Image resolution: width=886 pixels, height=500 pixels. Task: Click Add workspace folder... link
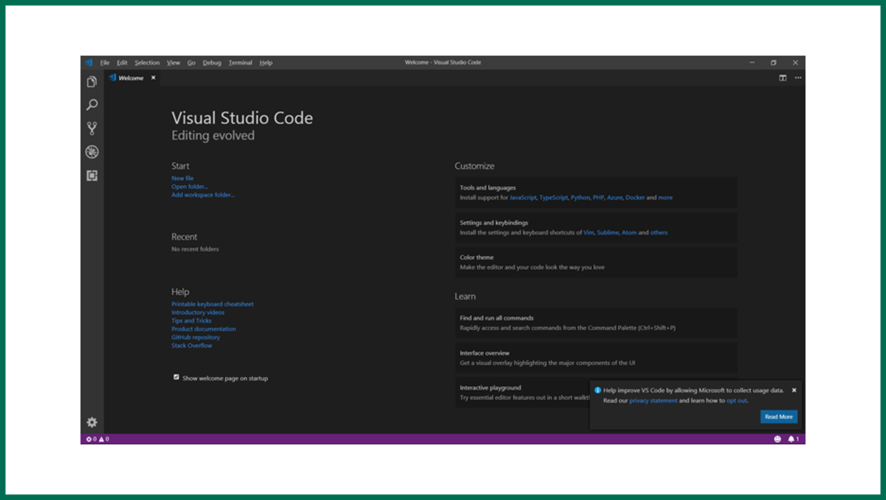[203, 195]
